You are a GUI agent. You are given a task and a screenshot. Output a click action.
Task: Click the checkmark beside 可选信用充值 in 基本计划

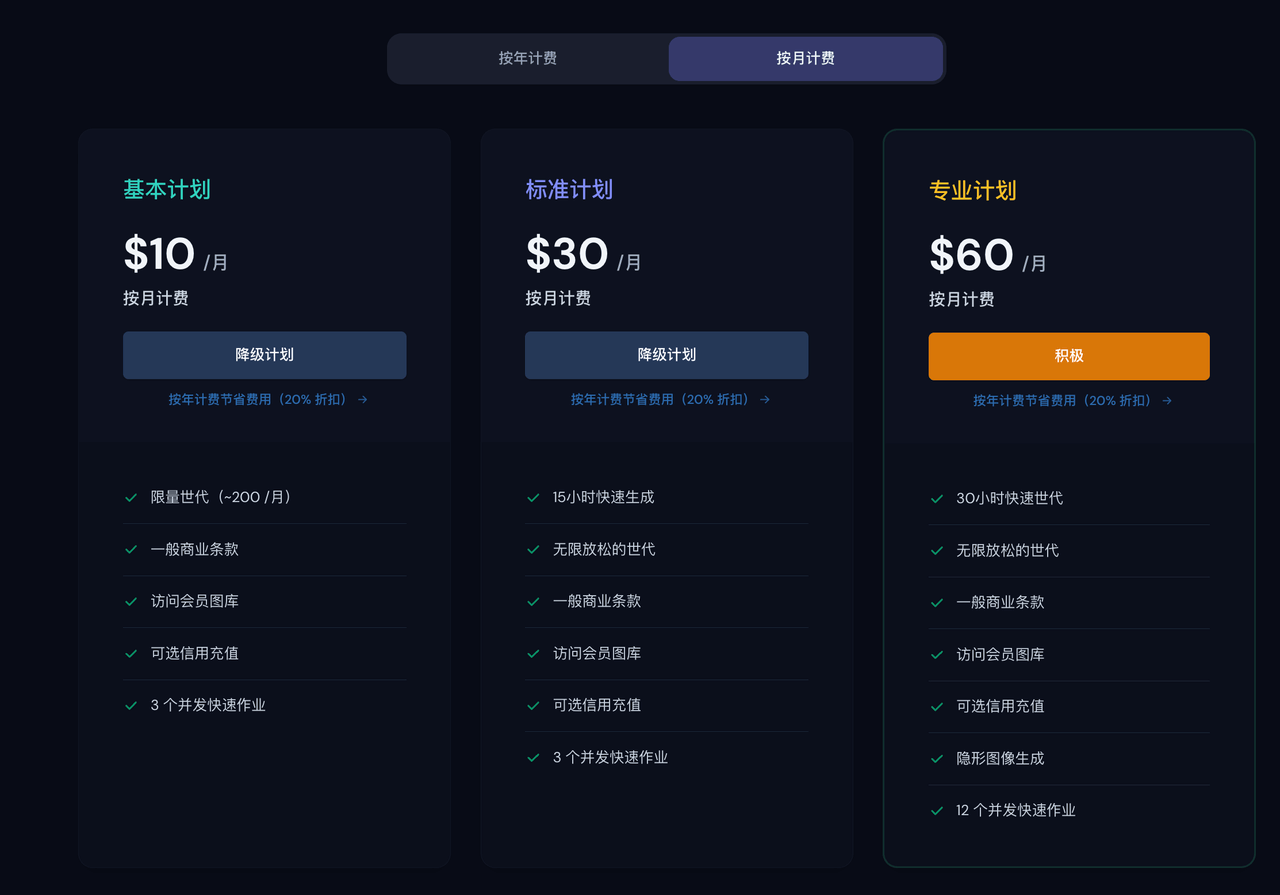(131, 653)
